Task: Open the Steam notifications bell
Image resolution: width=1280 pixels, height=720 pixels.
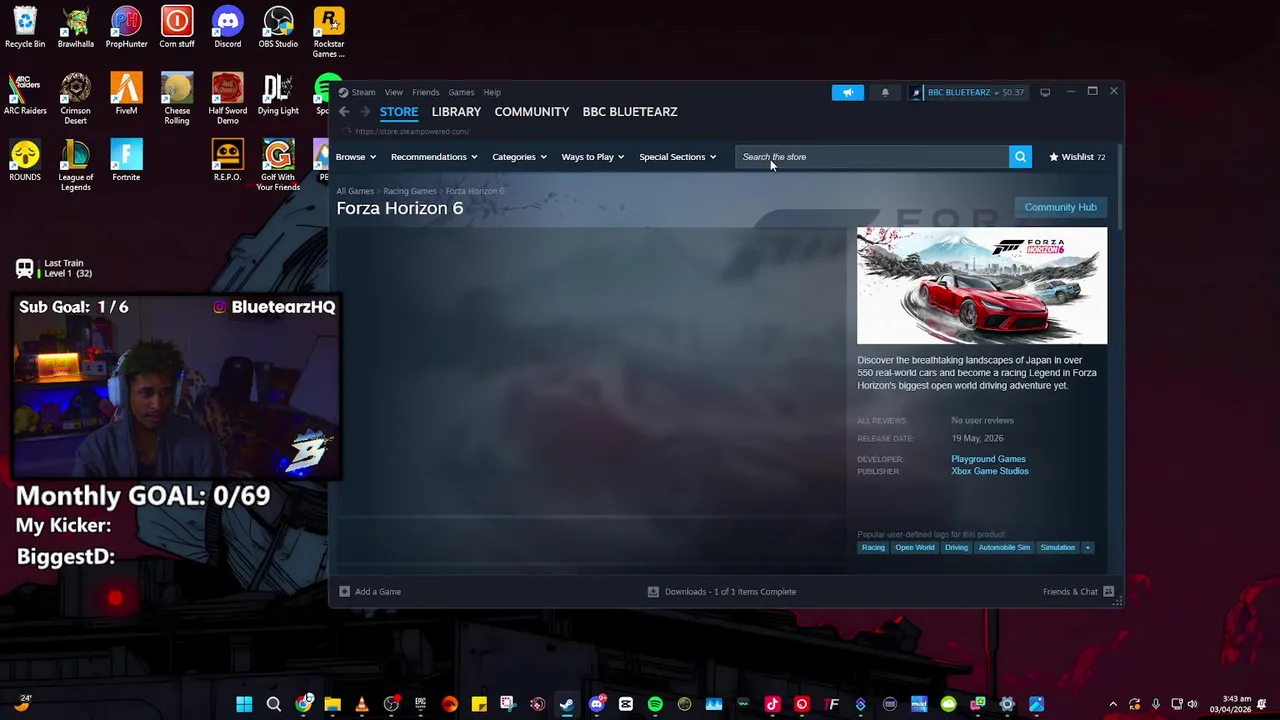Action: point(885,92)
